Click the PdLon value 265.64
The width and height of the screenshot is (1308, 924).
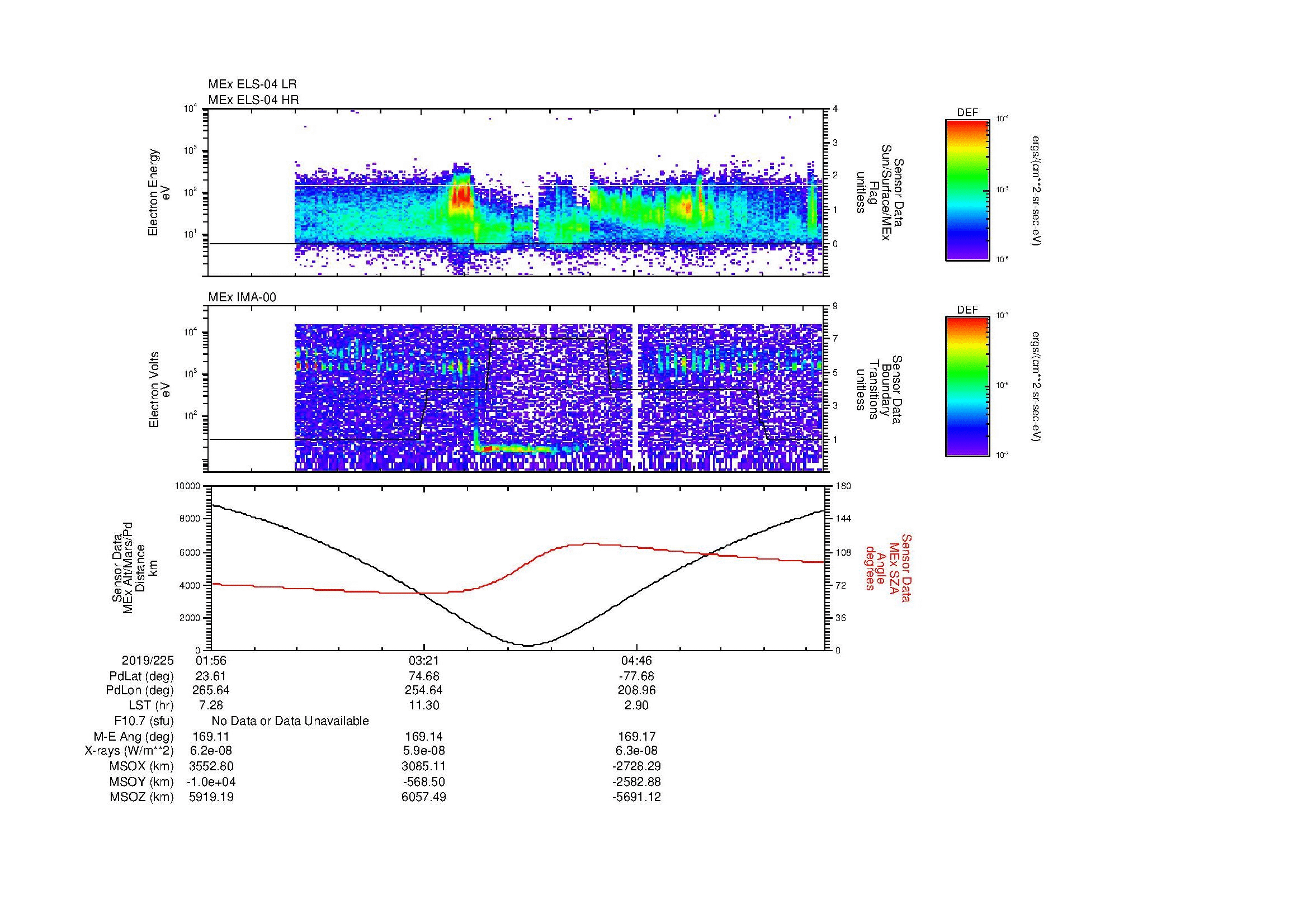[211, 690]
